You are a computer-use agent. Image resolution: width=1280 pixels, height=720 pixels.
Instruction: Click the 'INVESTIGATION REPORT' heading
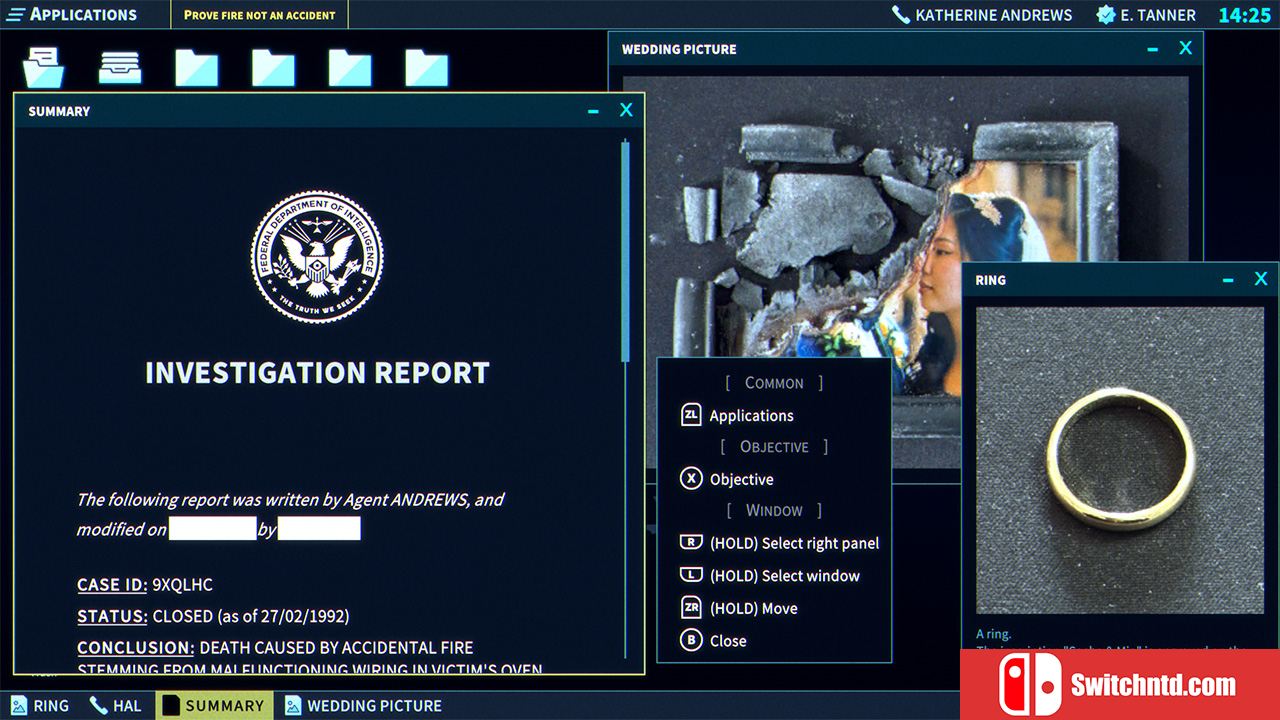coord(317,373)
